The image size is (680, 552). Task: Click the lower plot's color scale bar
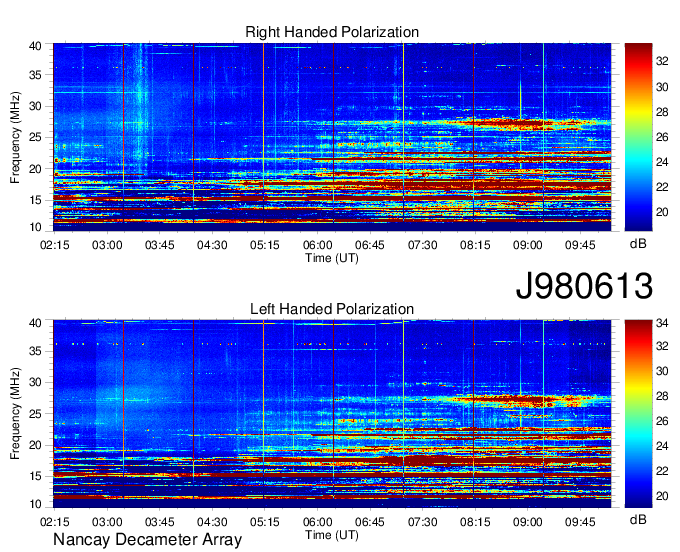tap(638, 414)
